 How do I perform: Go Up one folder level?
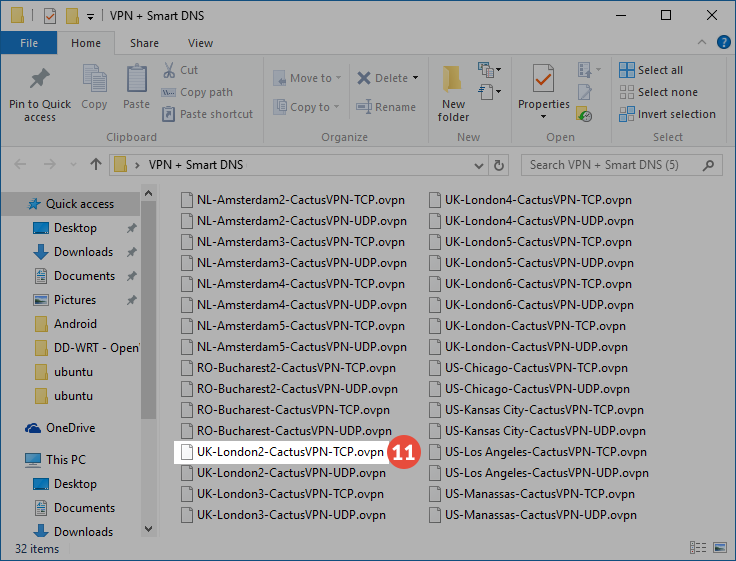pos(96,164)
